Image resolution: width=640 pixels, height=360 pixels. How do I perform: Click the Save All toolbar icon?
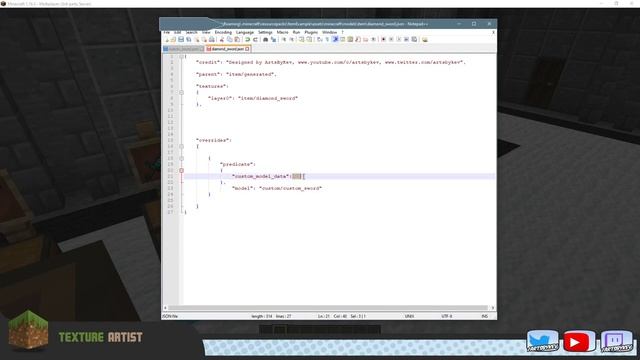coord(189,40)
